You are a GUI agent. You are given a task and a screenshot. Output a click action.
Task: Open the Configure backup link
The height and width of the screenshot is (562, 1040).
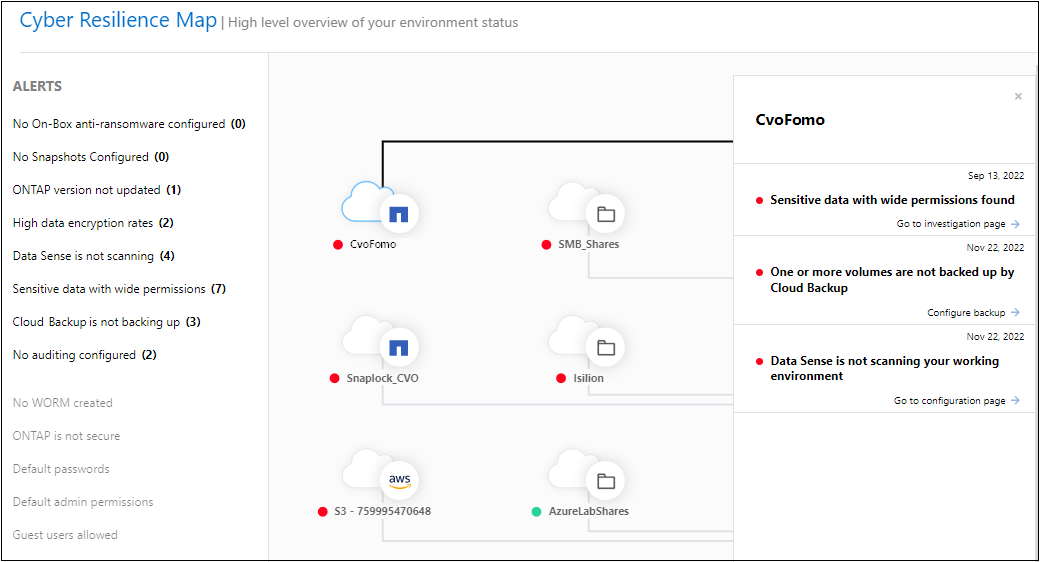pyautogui.click(x=966, y=313)
